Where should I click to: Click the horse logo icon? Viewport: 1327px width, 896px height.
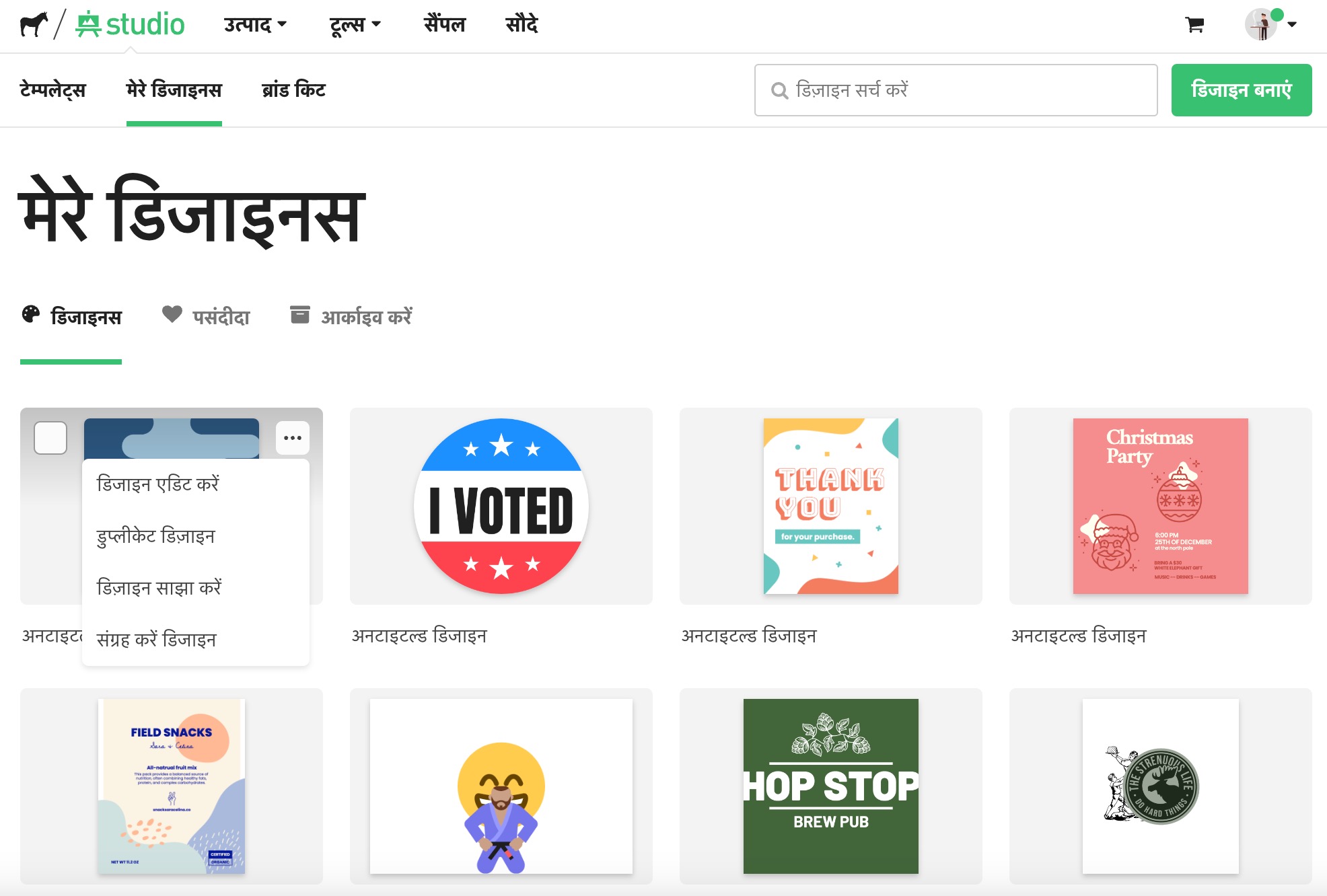34,25
